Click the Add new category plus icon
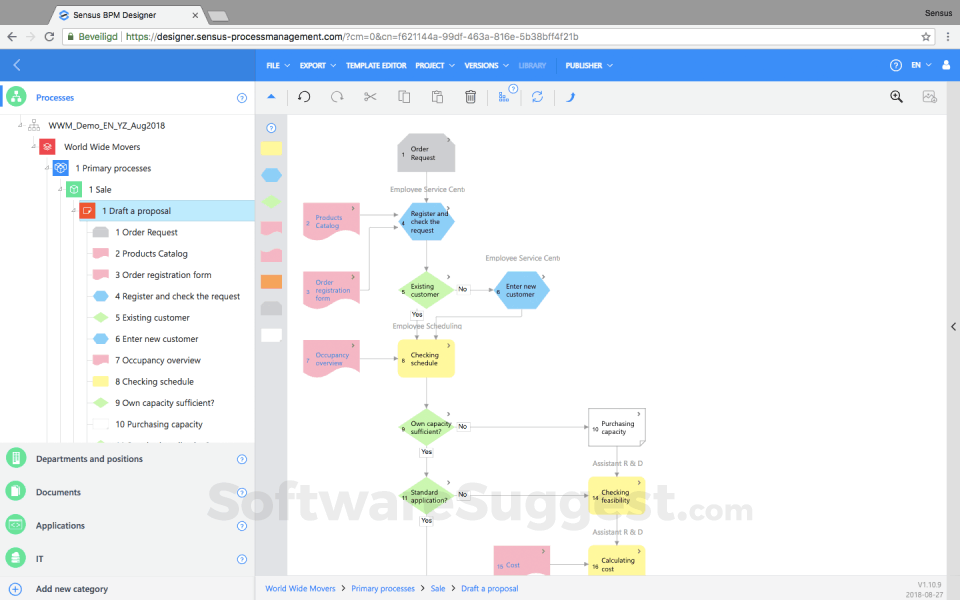Screen dimensions: 960x600 pos(15,589)
